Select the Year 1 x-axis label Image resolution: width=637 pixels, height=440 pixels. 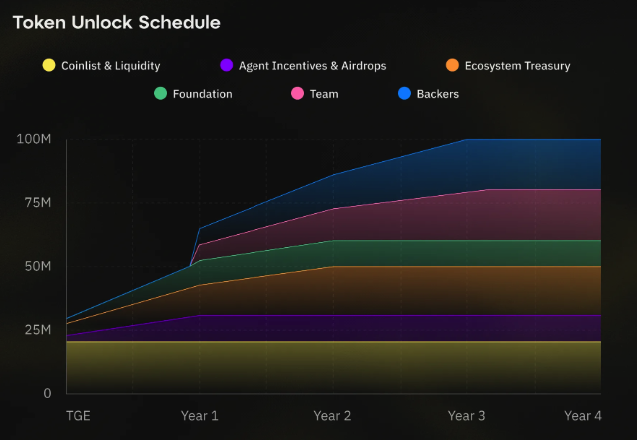point(200,415)
